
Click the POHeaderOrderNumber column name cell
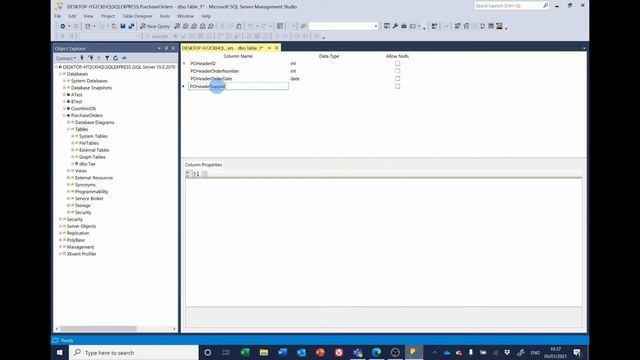pyautogui.click(x=238, y=71)
